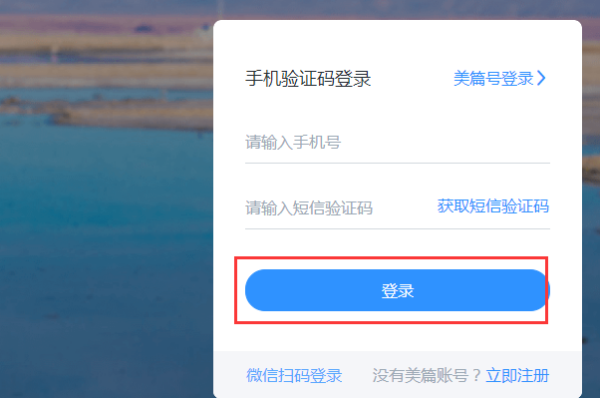This screenshot has height=398, width=600.
Task: Click the 请输入短信验证码 code field
Action: 337,208
